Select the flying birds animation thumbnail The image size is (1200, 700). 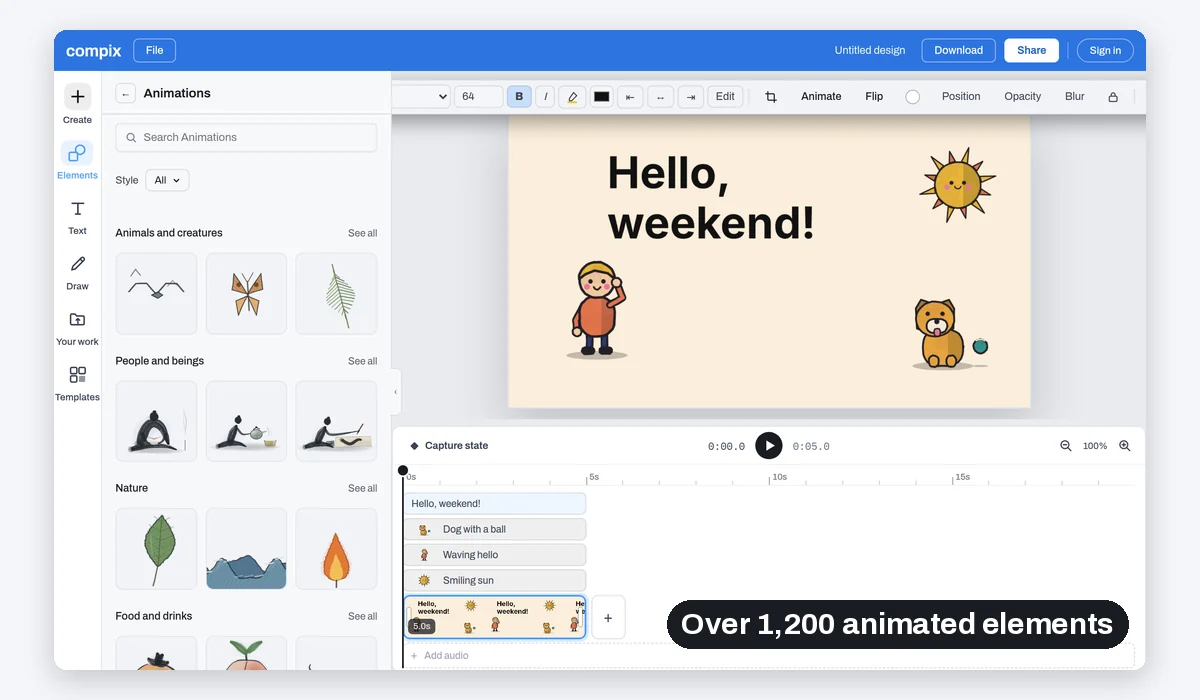click(x=156, y=293)
